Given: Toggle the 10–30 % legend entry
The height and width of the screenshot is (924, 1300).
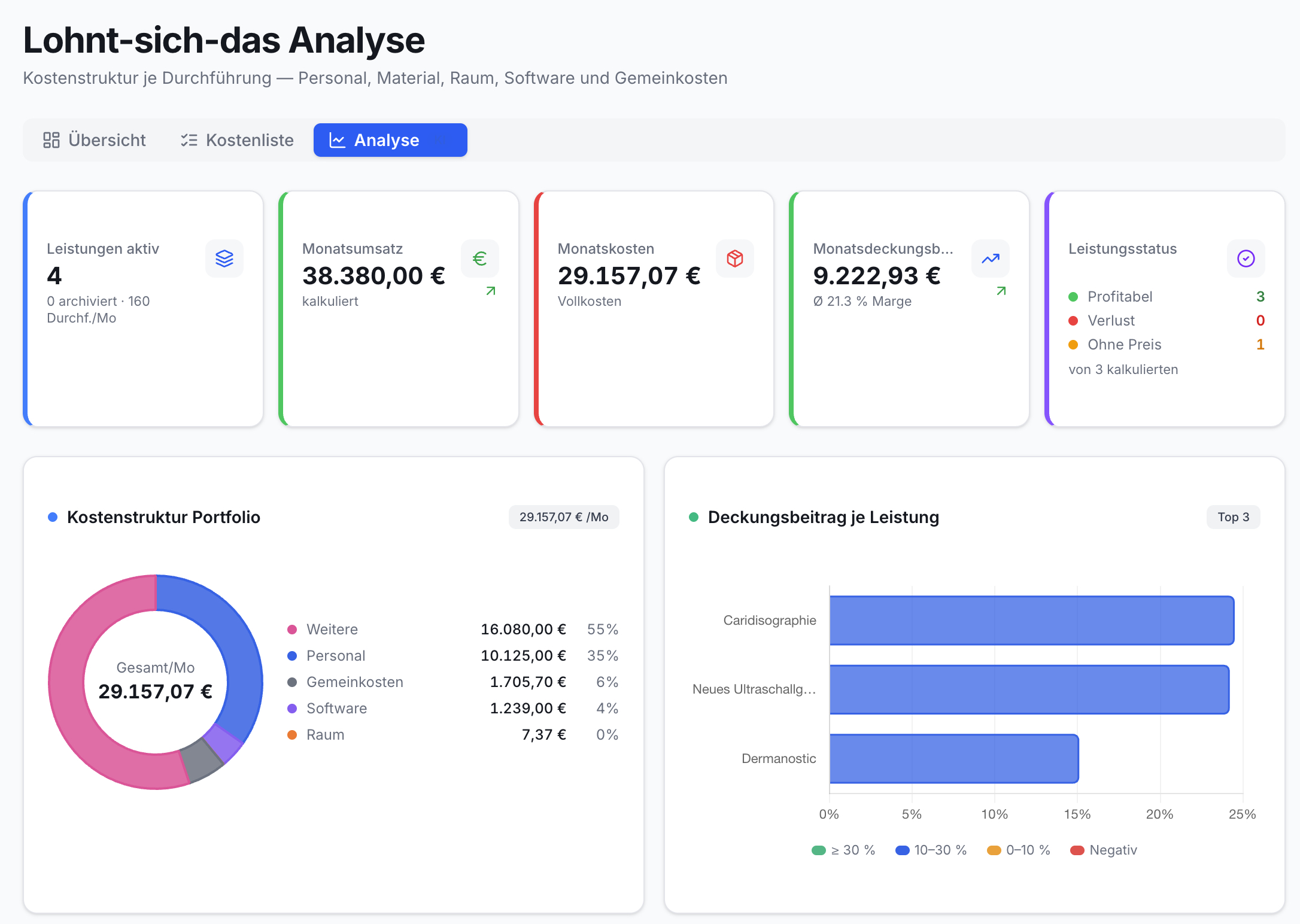Looking at the screenshot, I should click(931, 850).
